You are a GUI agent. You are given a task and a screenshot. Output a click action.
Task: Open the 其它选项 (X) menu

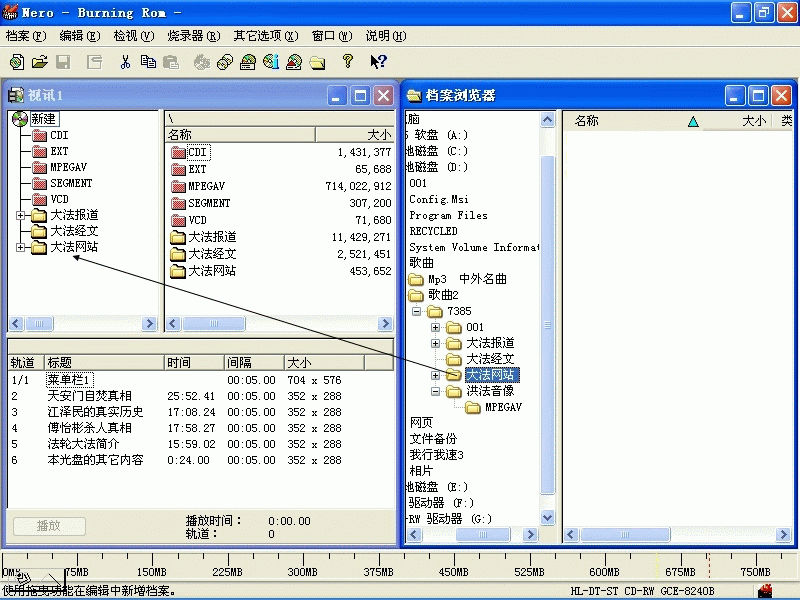pos(265,36)
